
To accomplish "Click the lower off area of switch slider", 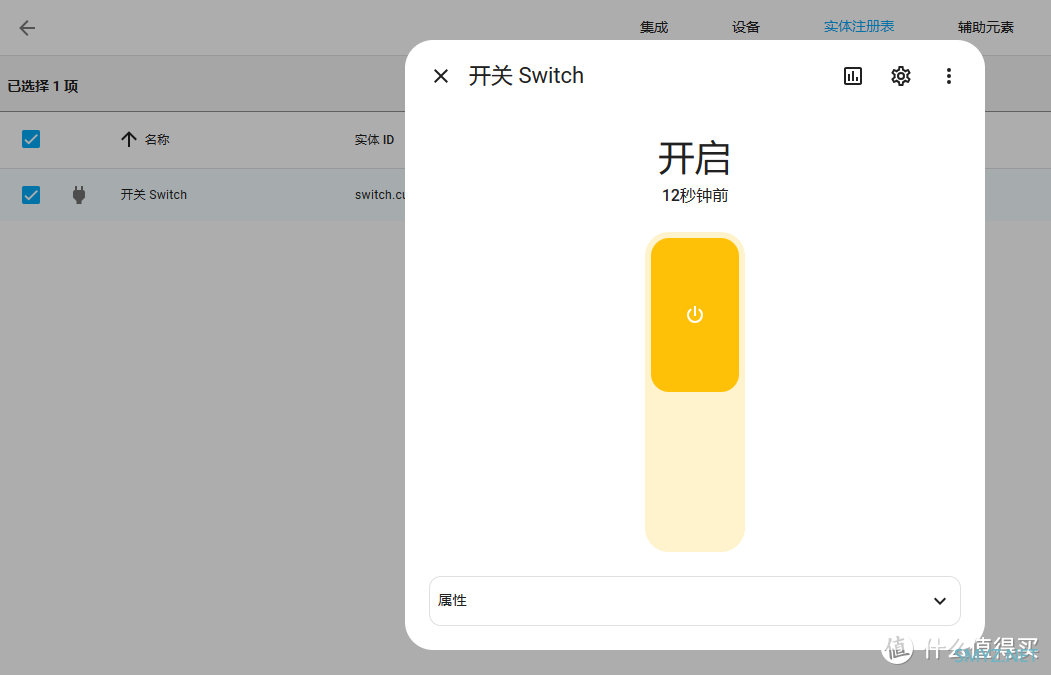I will (x=694, y=471).
